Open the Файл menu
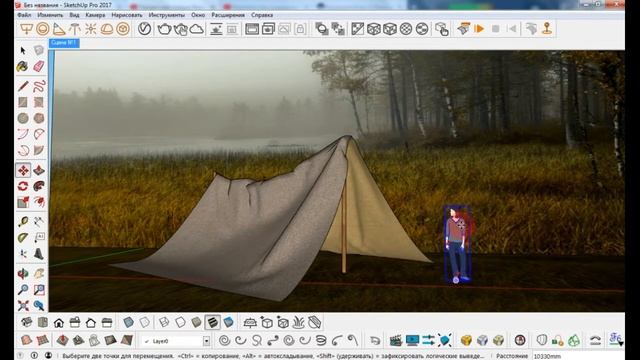 [x=24, y=15]
